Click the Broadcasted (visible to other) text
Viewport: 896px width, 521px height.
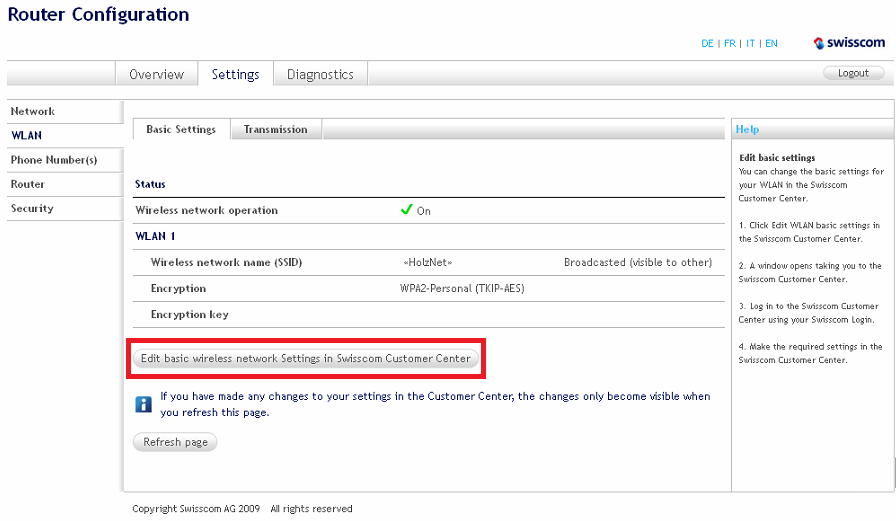[638, 262]
